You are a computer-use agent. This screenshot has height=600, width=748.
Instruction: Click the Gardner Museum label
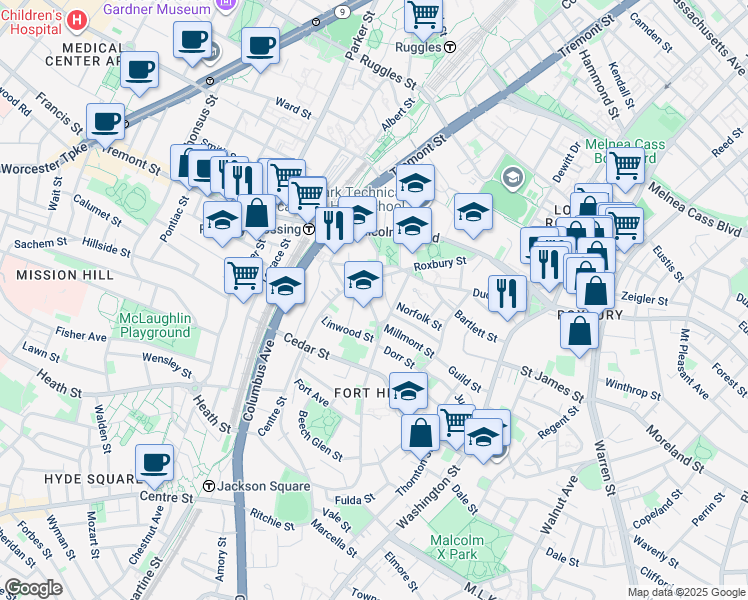pyautogui.click(x=156, y=9)
